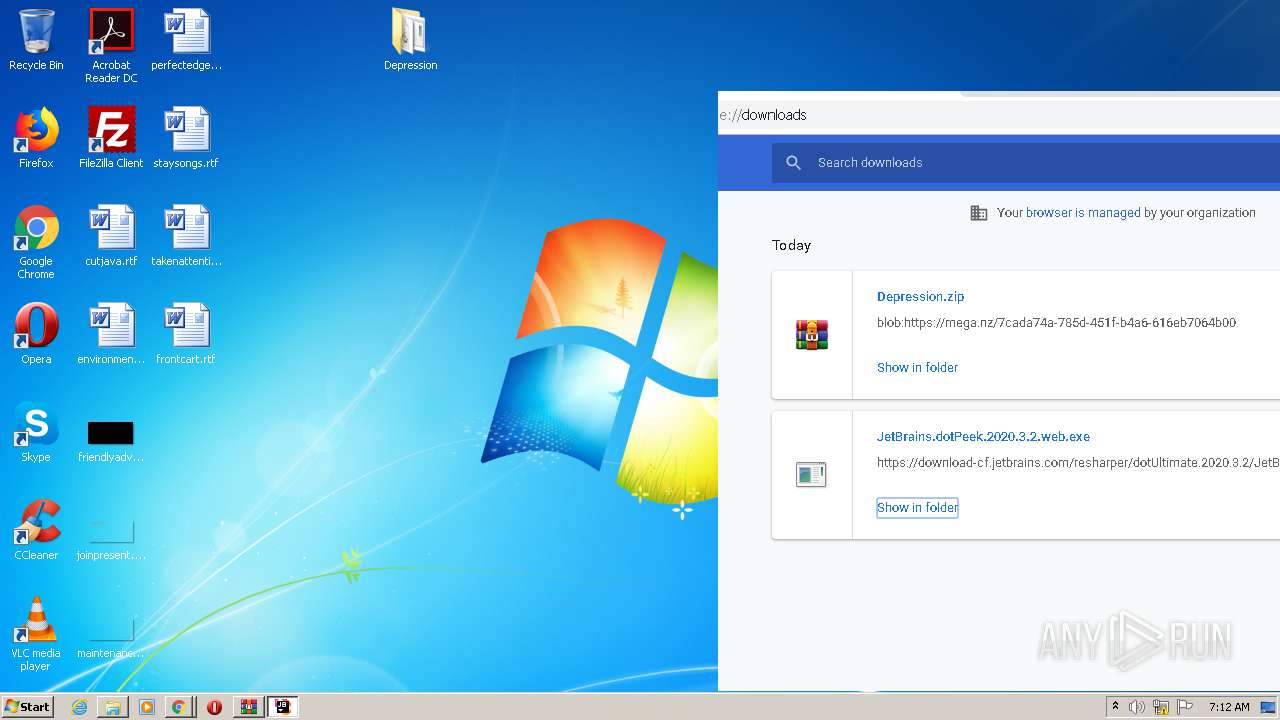
Task: Switch to WinRAR taskbar button
Action: tap(248, 707)
